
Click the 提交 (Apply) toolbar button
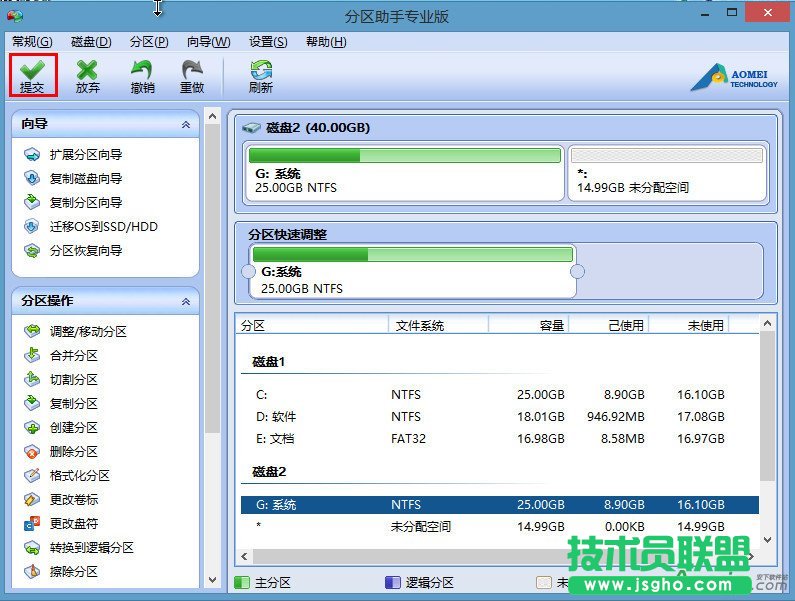click(32, 75)
